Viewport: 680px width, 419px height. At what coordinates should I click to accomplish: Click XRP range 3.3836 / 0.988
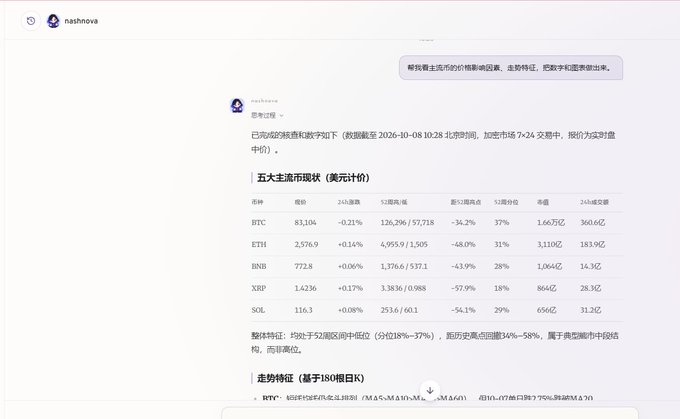coord(403,288)
